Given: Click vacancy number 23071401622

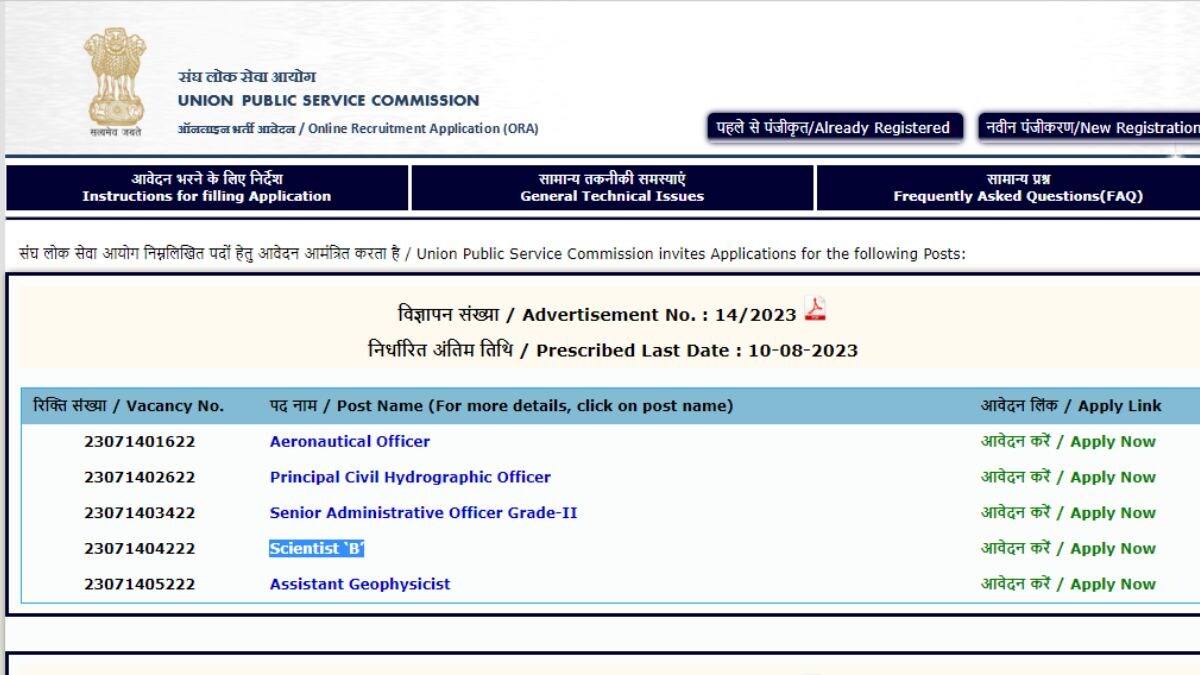Looking at the screenshot, I should coord(140,442).
